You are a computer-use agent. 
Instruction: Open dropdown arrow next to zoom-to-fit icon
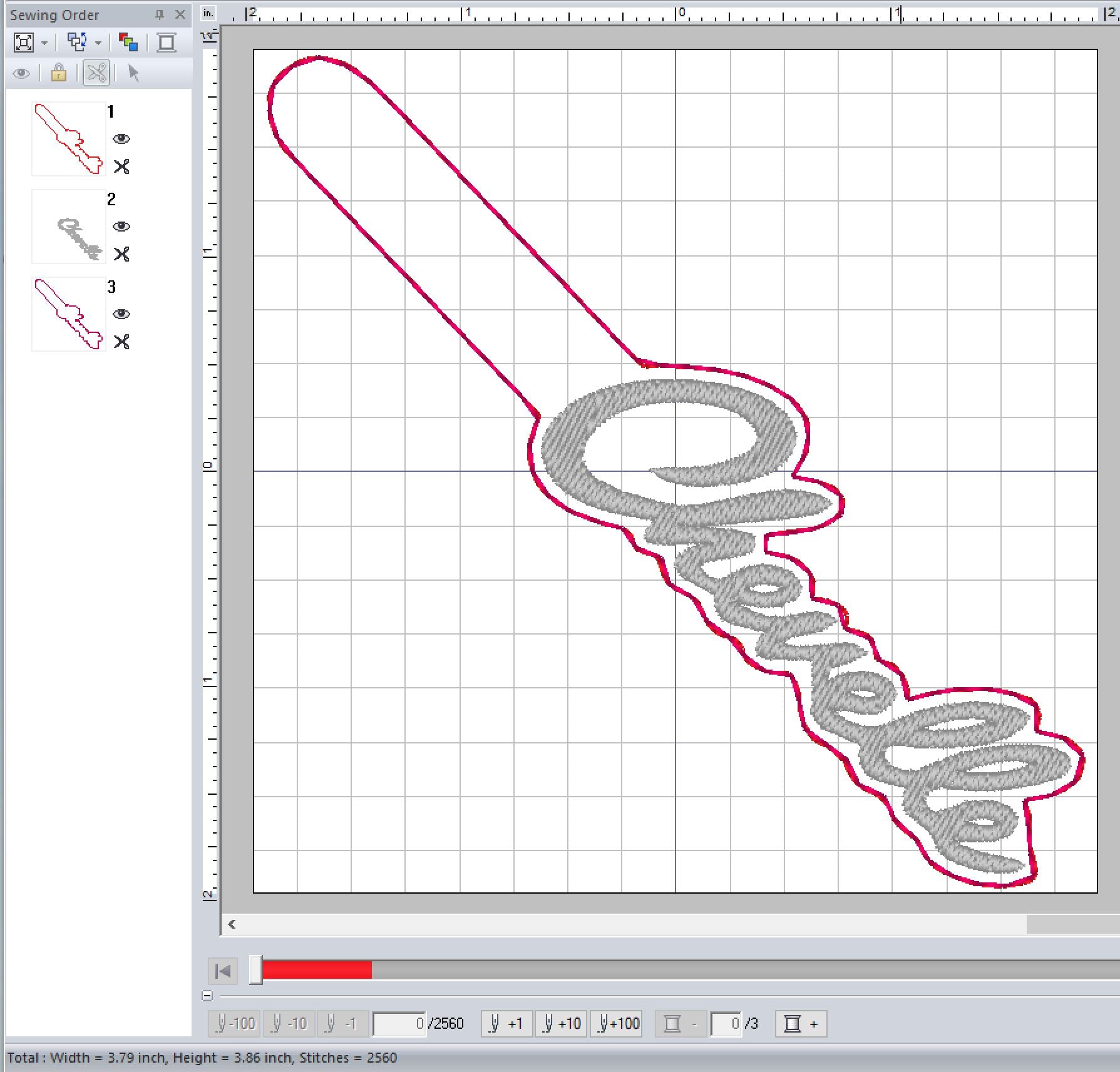[x=44, y=43]
